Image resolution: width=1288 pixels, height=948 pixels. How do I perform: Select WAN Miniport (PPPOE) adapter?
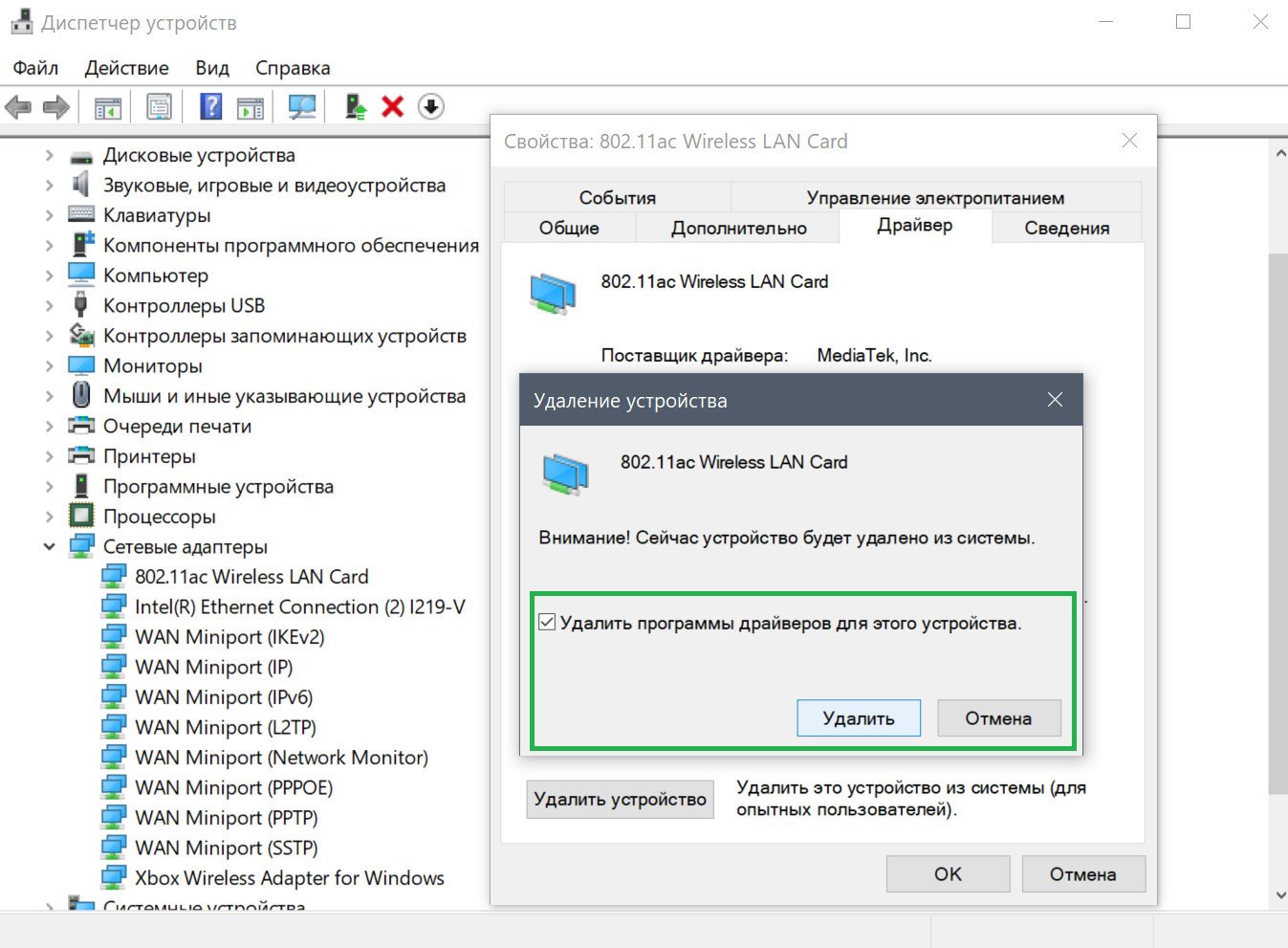[234, 787]
